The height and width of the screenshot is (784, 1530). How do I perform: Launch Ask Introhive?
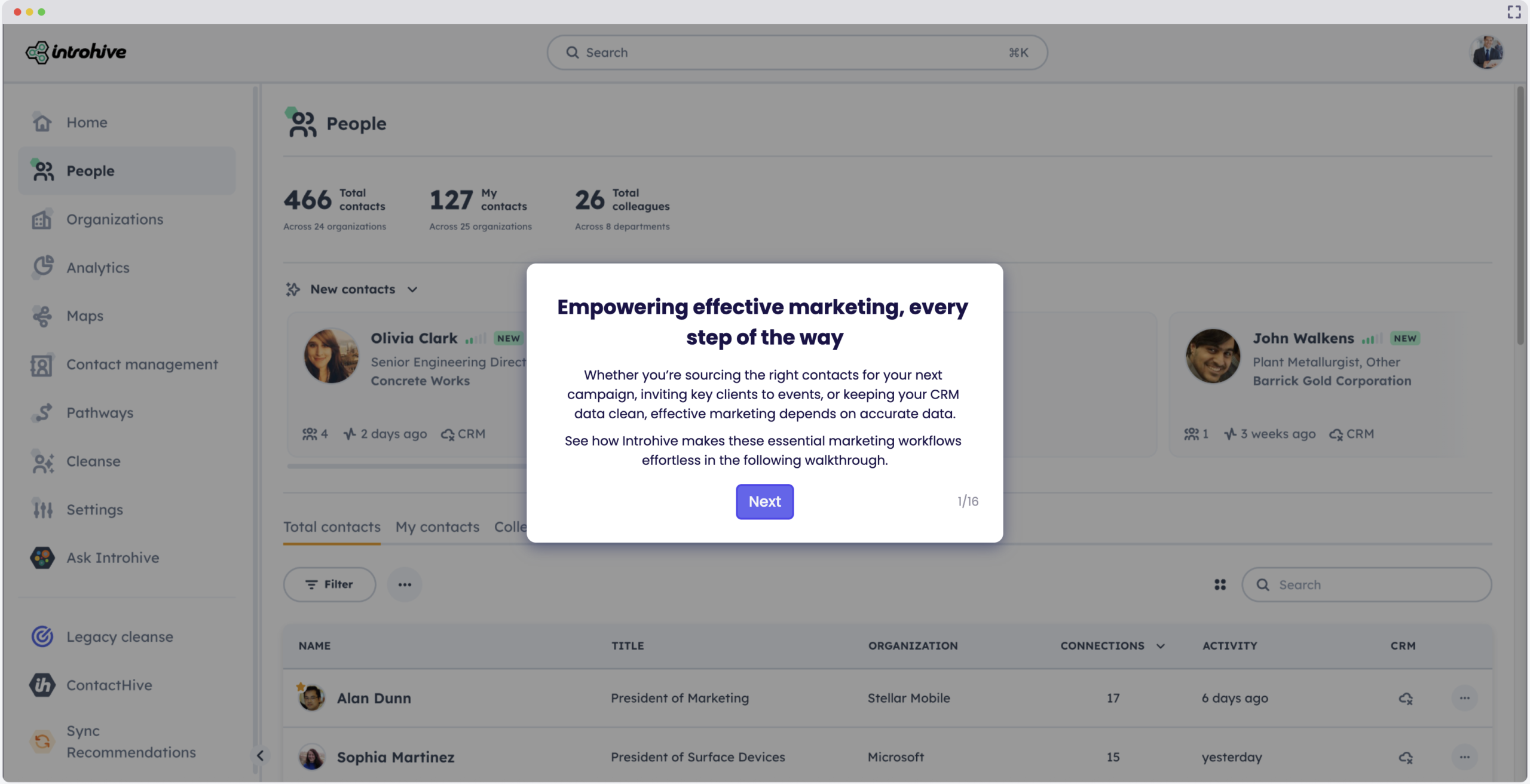[x=112, y=557]
